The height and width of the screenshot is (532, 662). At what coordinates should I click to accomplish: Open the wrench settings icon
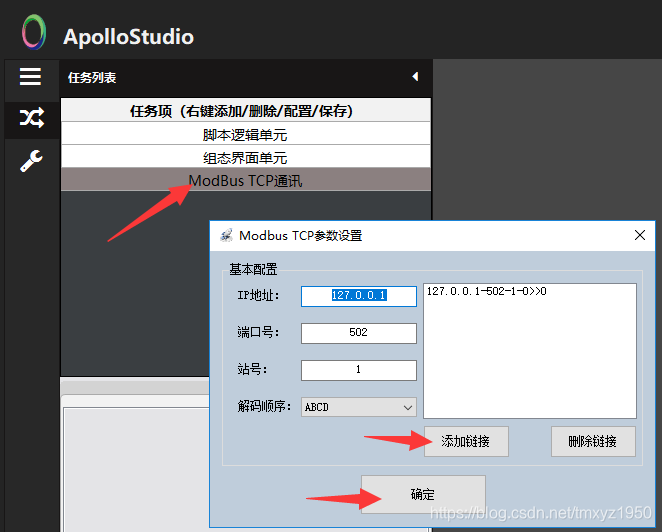pos(31,161)
